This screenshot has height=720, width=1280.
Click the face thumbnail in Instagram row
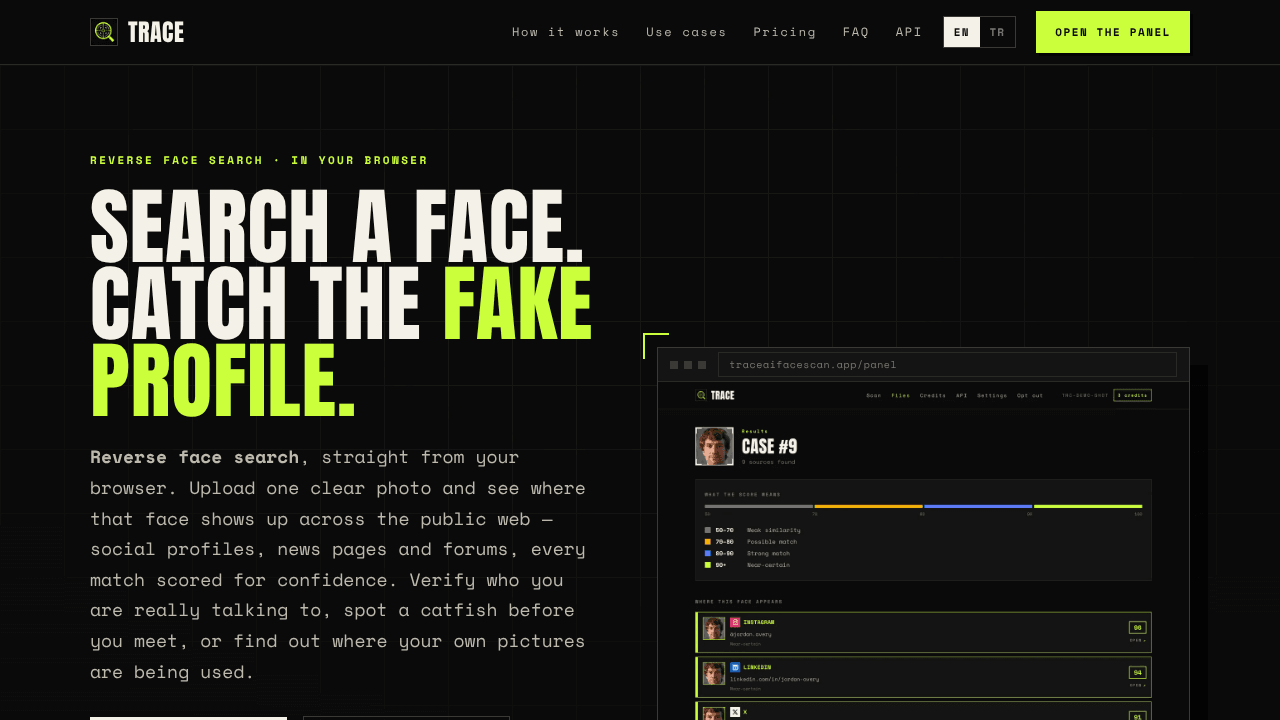(714, 628)
